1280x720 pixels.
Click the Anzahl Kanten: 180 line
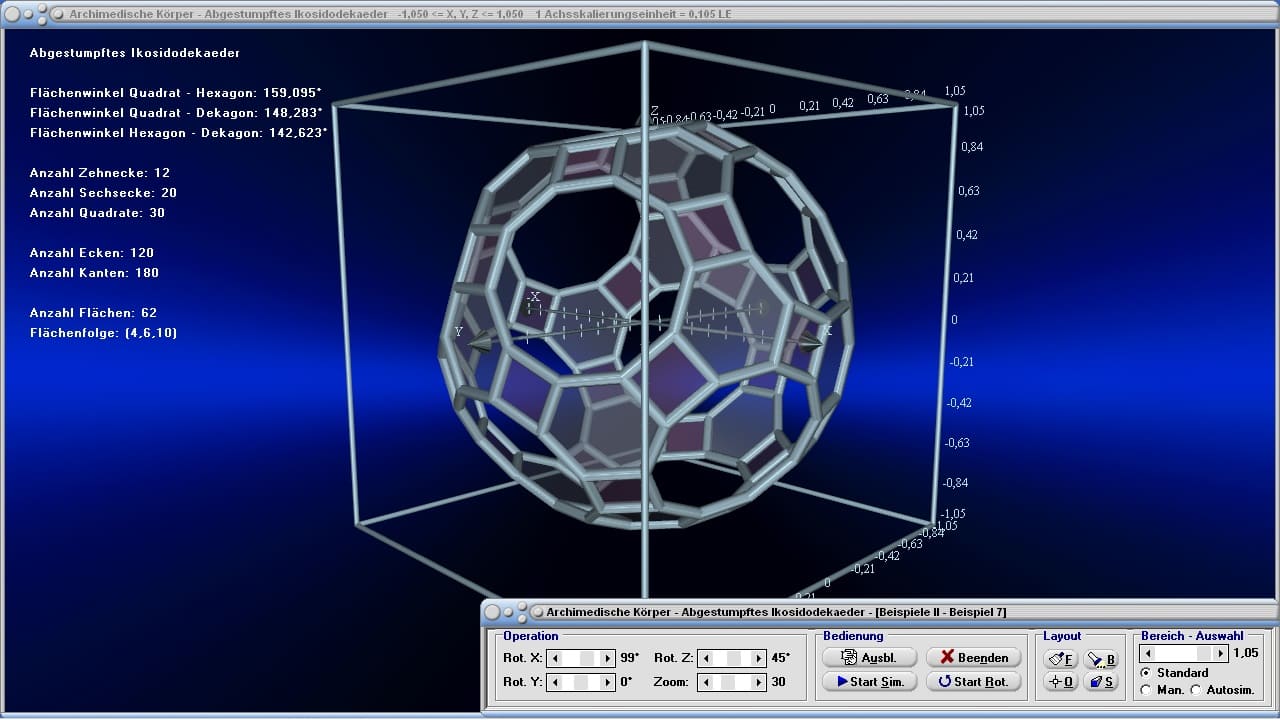(x=94, y=273)
